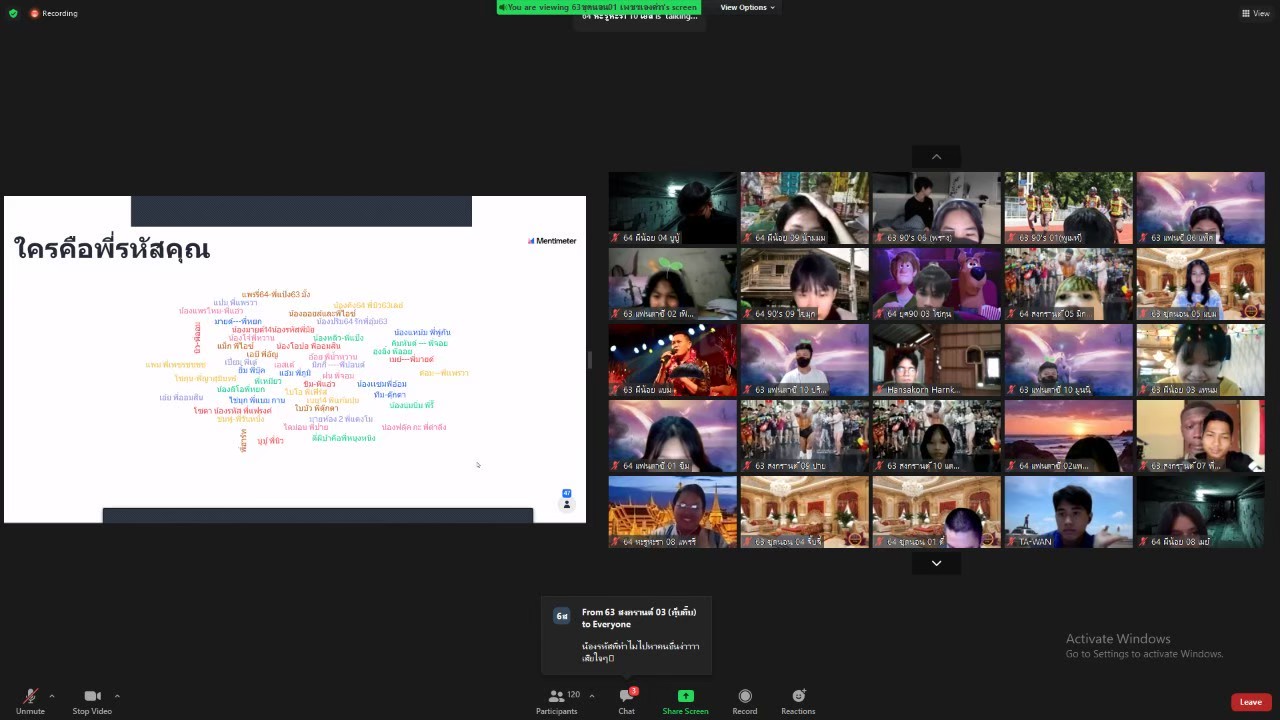This screenshot has width=1280, height=720.
Task: Click the green encryption shield icon
Action: pos(13,13)
